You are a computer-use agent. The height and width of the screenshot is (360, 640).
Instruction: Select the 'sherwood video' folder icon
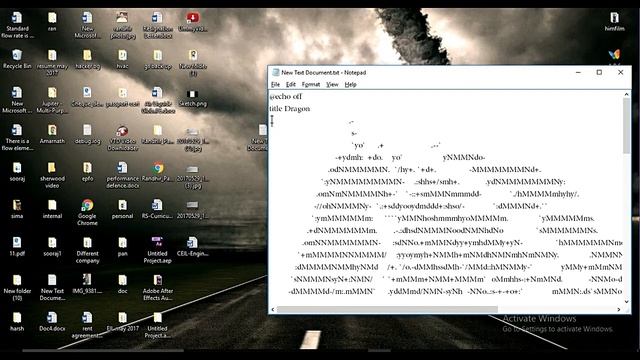(52, 175)
